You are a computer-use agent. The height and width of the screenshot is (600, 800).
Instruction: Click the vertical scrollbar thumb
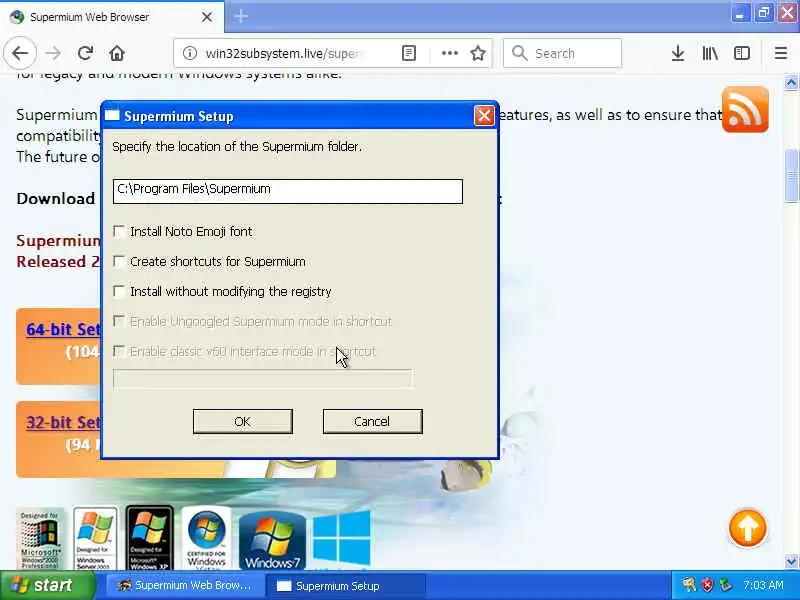pyautogui.click(x=791, y=176)
